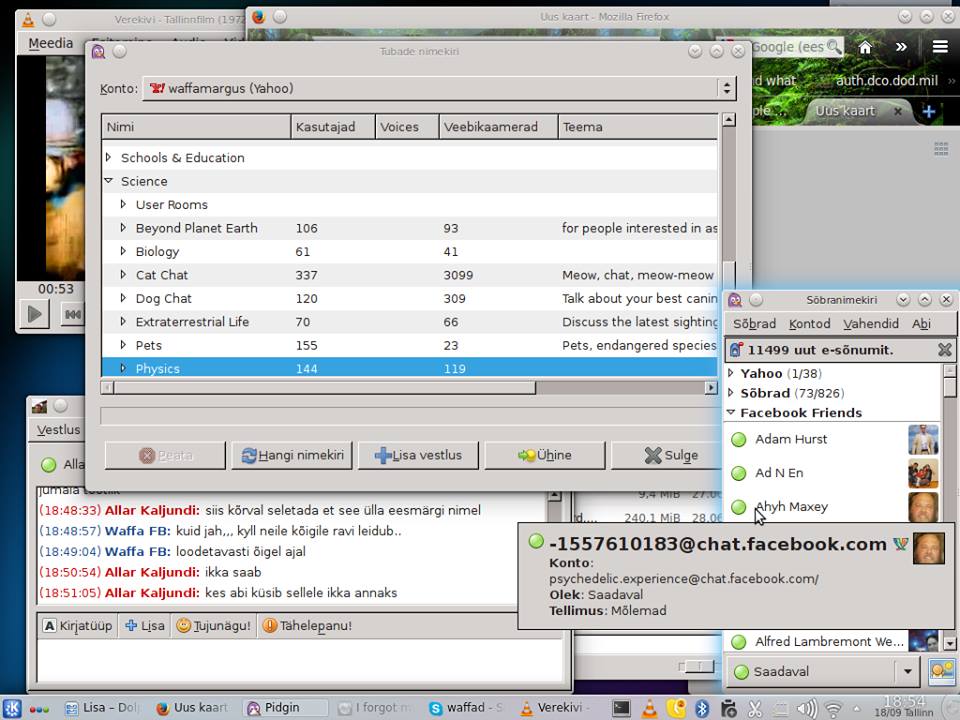Play the video in VLC

(x=34, y=315)
